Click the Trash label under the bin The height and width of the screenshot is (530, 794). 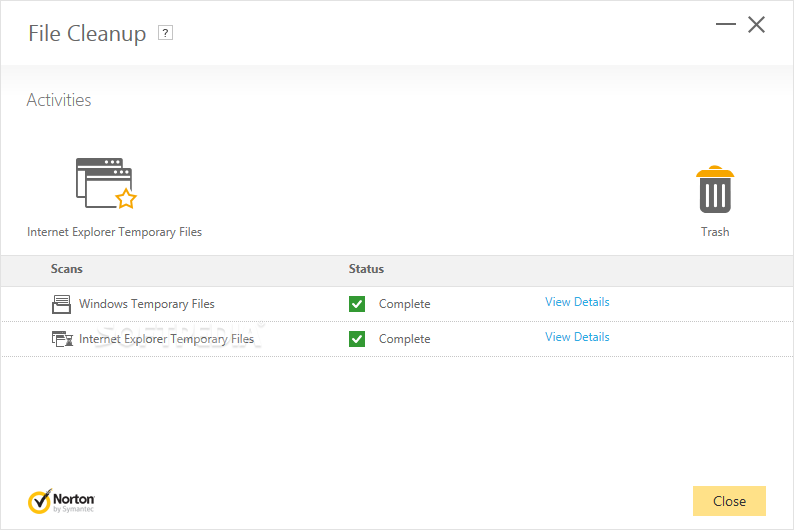715,232
